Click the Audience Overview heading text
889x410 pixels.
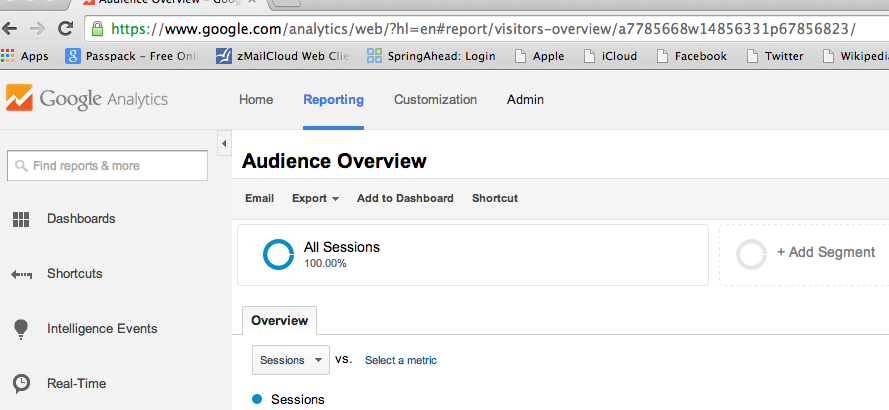334,161
